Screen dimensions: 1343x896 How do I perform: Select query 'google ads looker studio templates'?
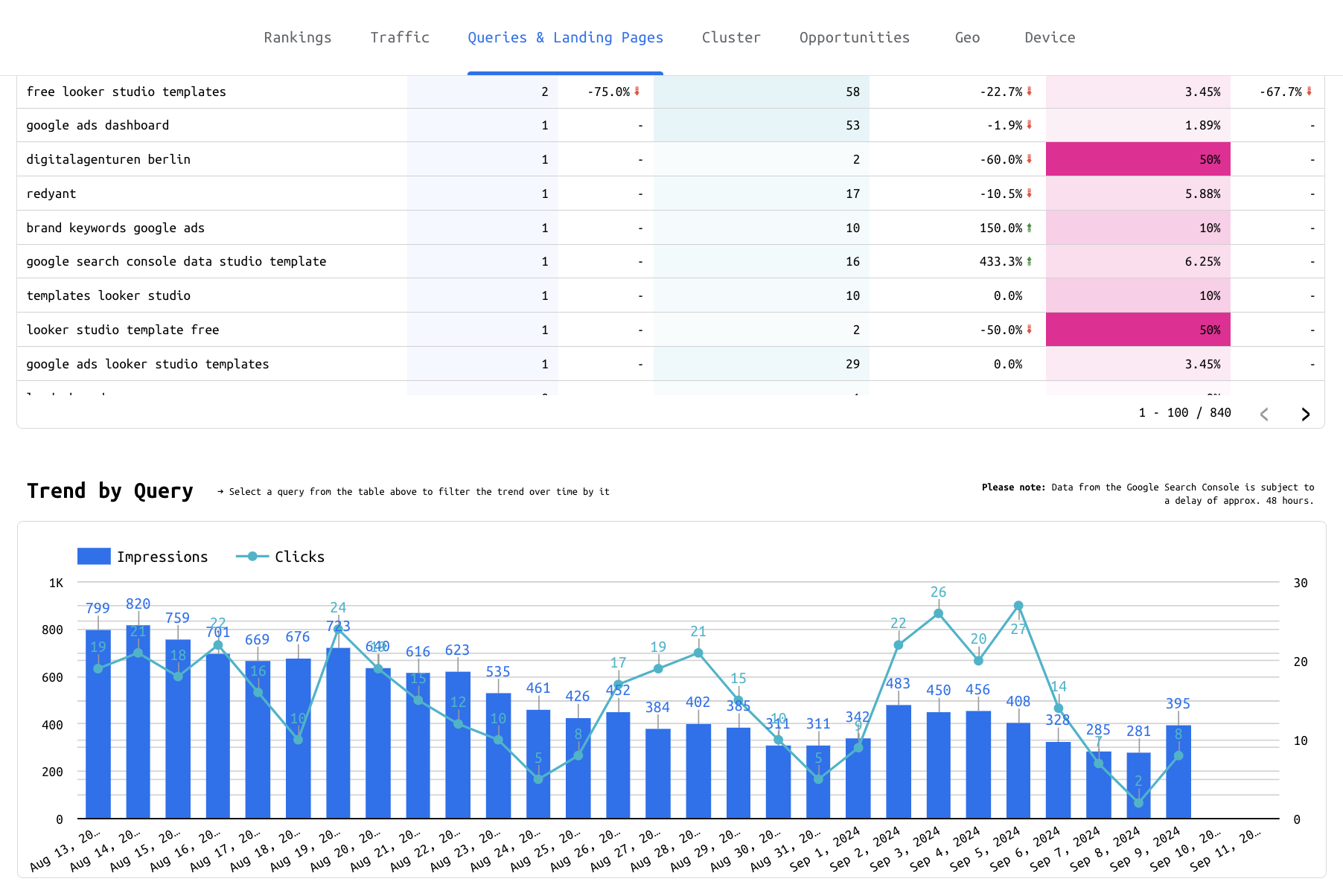pyautogui.click(x=147, y=364)
